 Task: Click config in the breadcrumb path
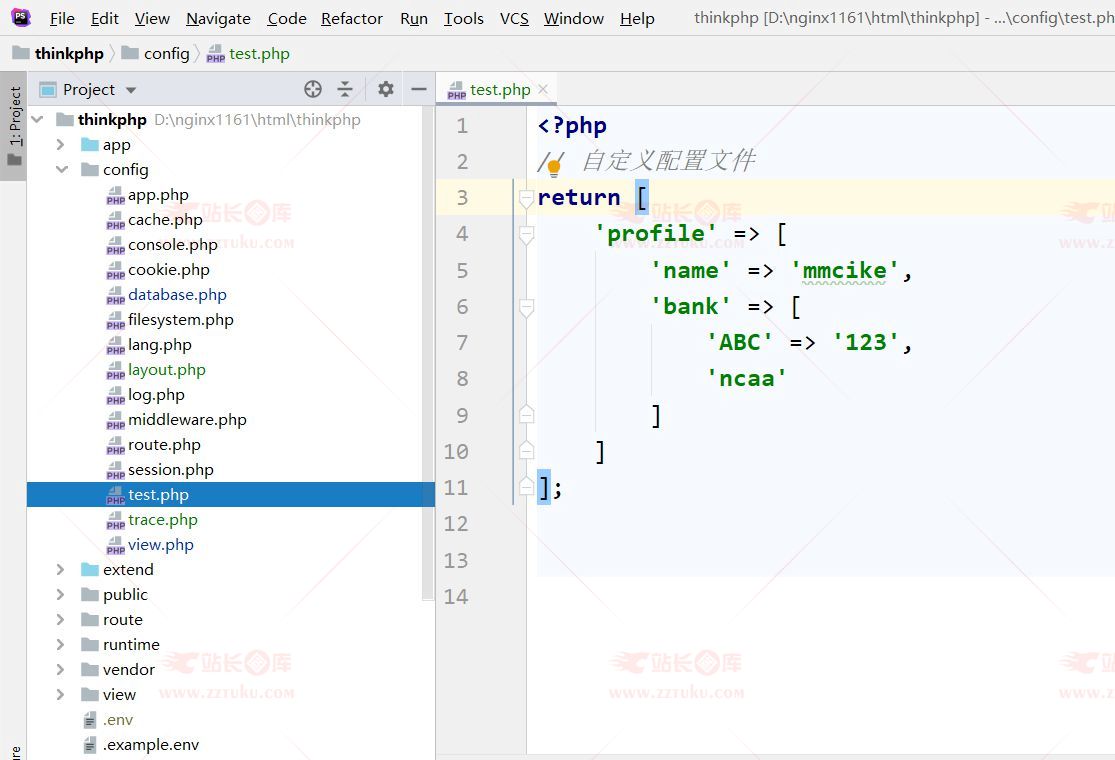(166, 53)
